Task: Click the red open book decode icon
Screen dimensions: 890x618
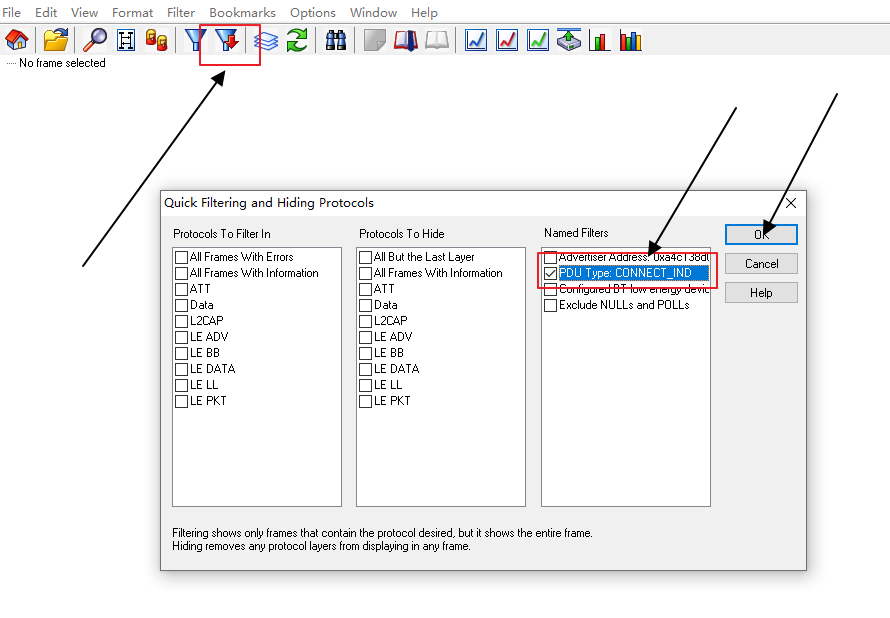Action: (x=405, y=40)
